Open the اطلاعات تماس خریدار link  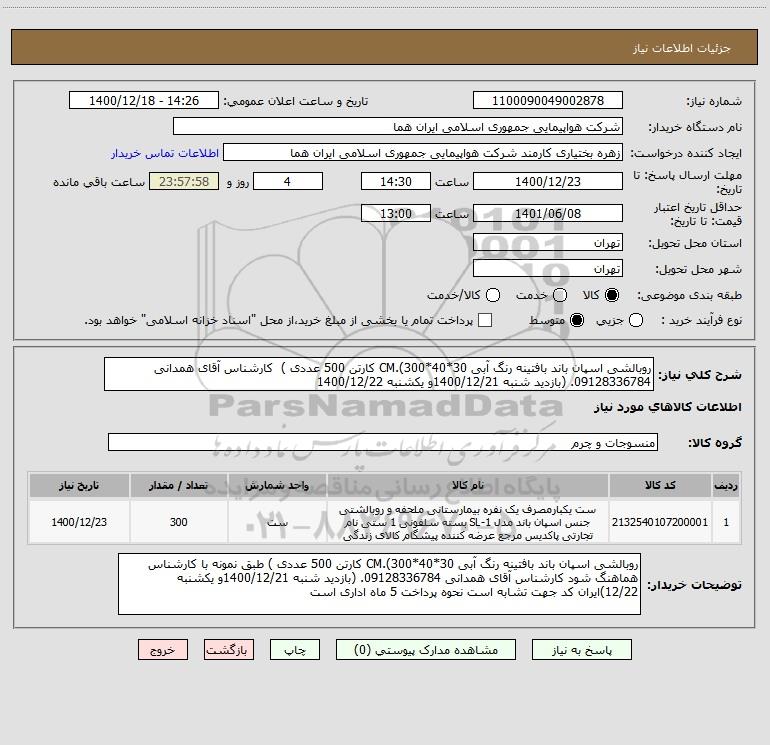point(165,153)
